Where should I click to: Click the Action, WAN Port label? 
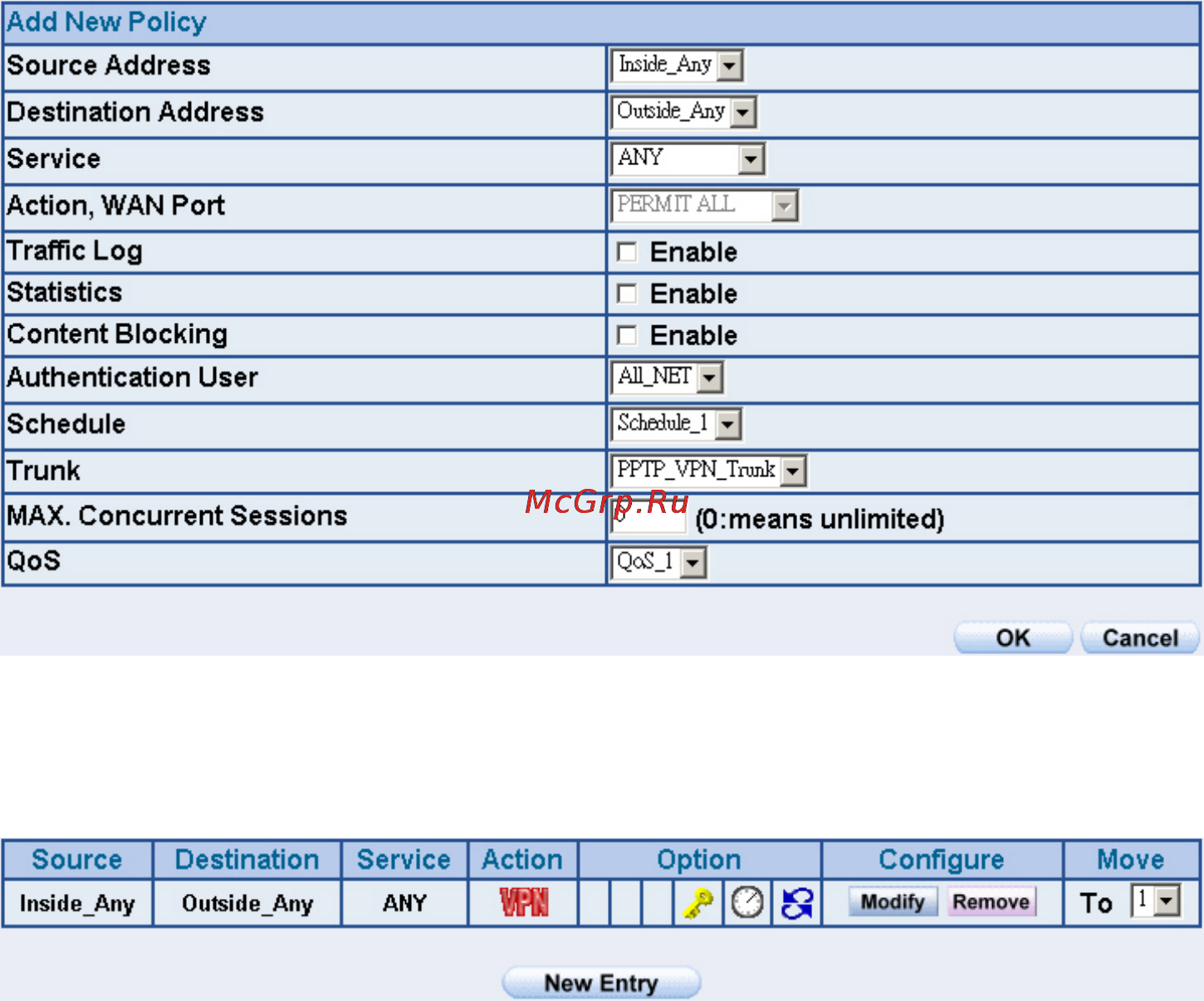click(x=116, y=206)
